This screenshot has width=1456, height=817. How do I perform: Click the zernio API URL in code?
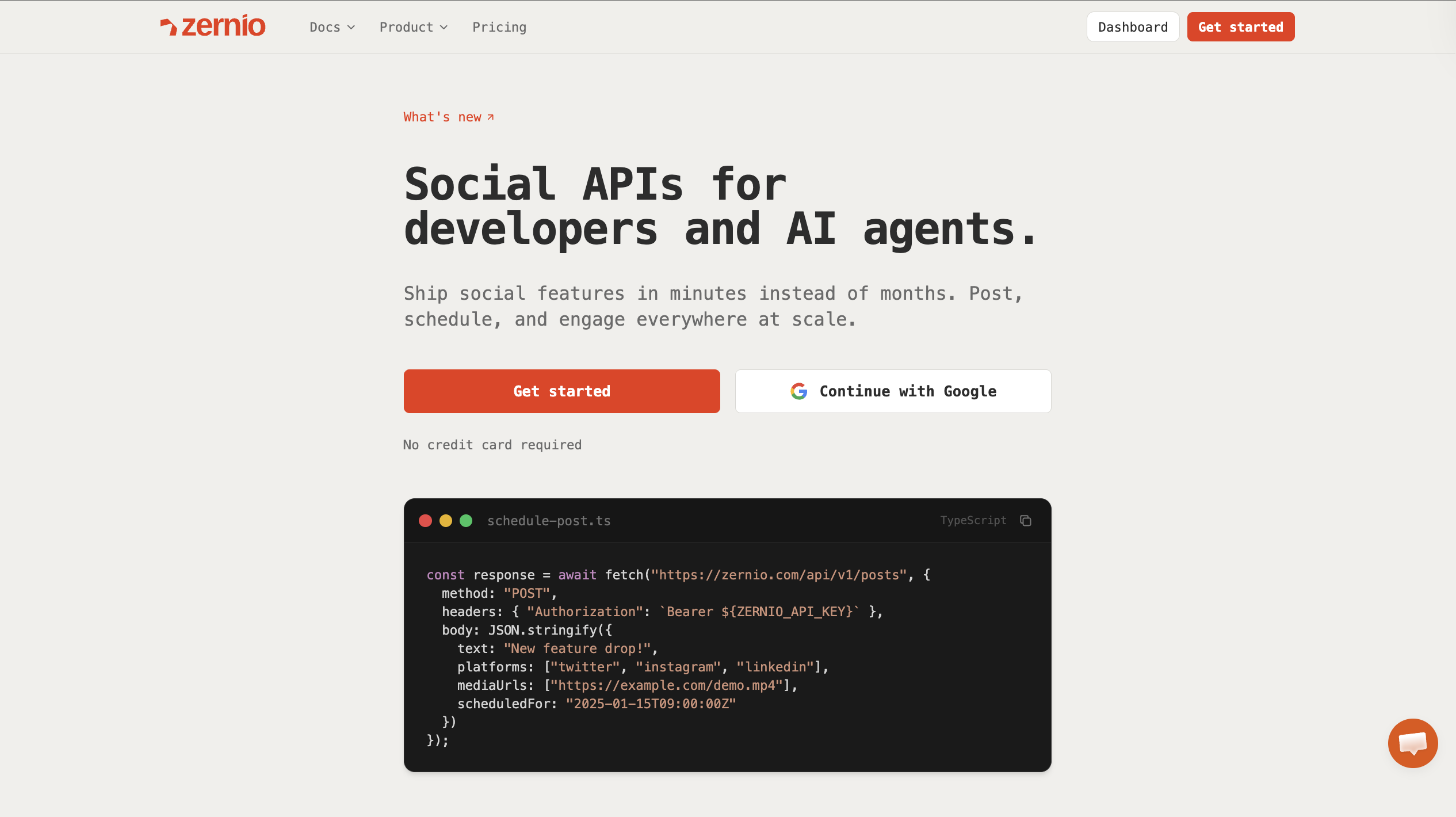[779, 575]
